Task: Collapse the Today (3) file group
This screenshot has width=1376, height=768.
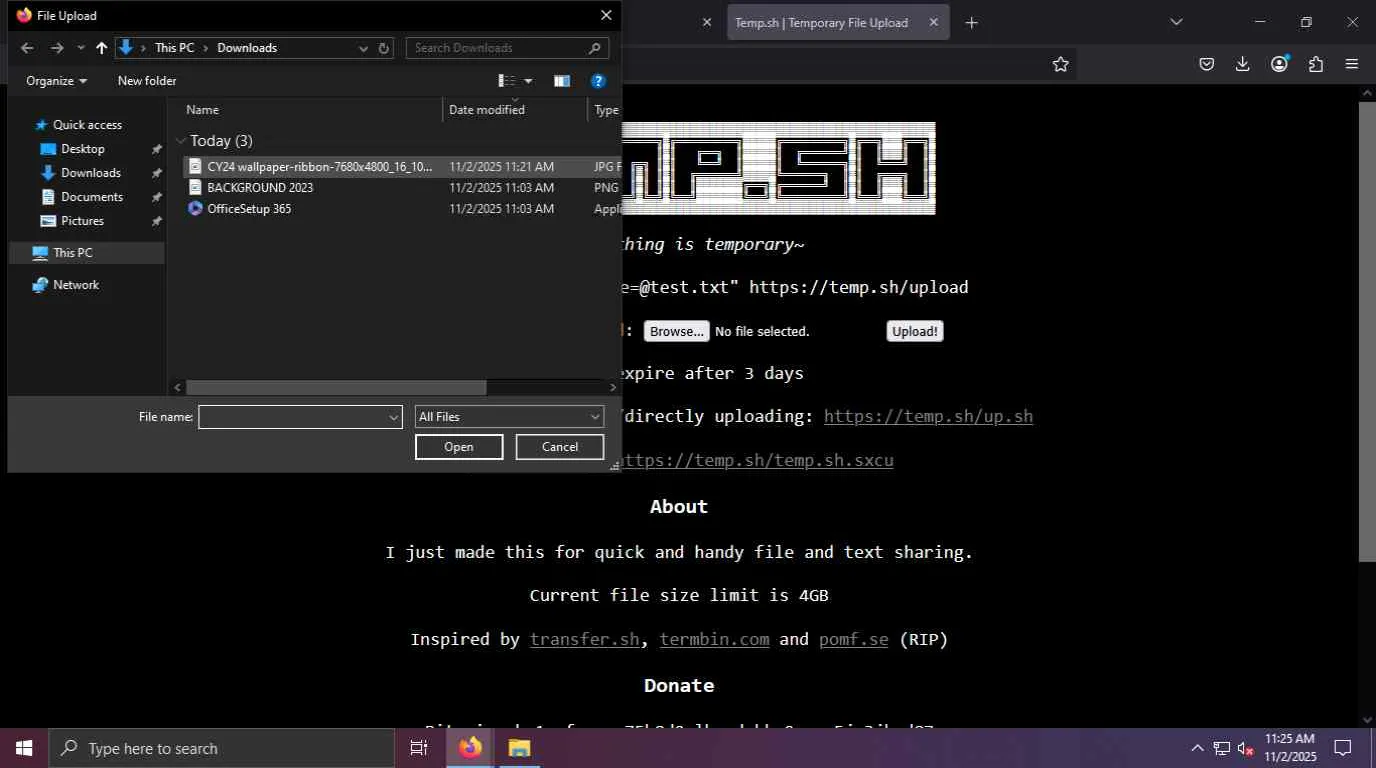Action: (180, 141)
